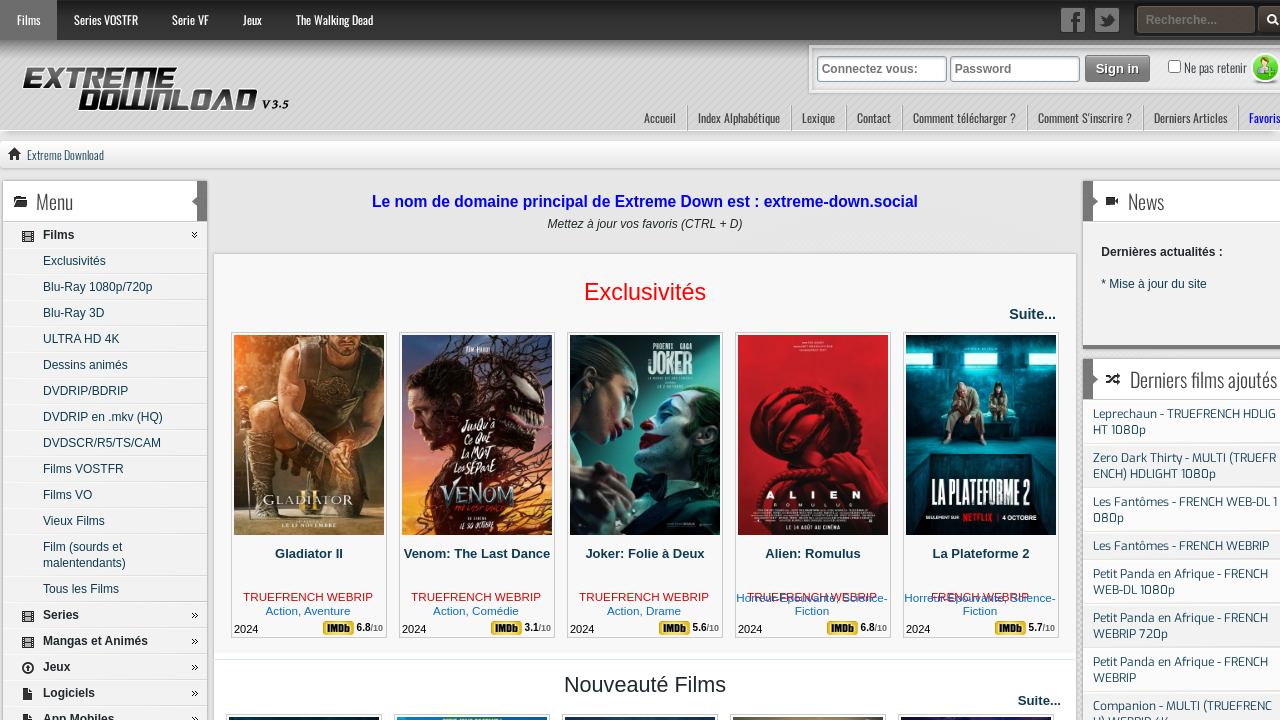Toggle the Ne pas retenir checkbox
This screenshot has width=1280, height=720.
[x=1174, y=67]
